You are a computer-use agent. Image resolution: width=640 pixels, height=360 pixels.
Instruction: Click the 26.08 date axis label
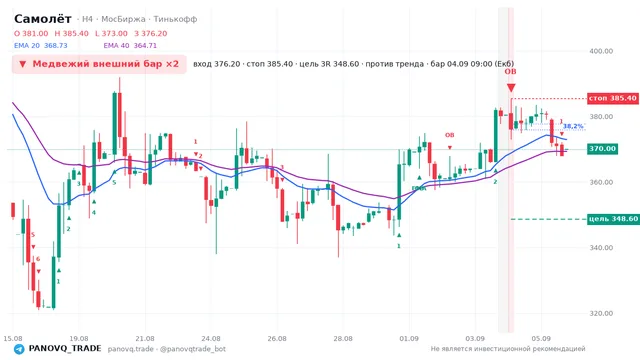click(x=277, y=338)
